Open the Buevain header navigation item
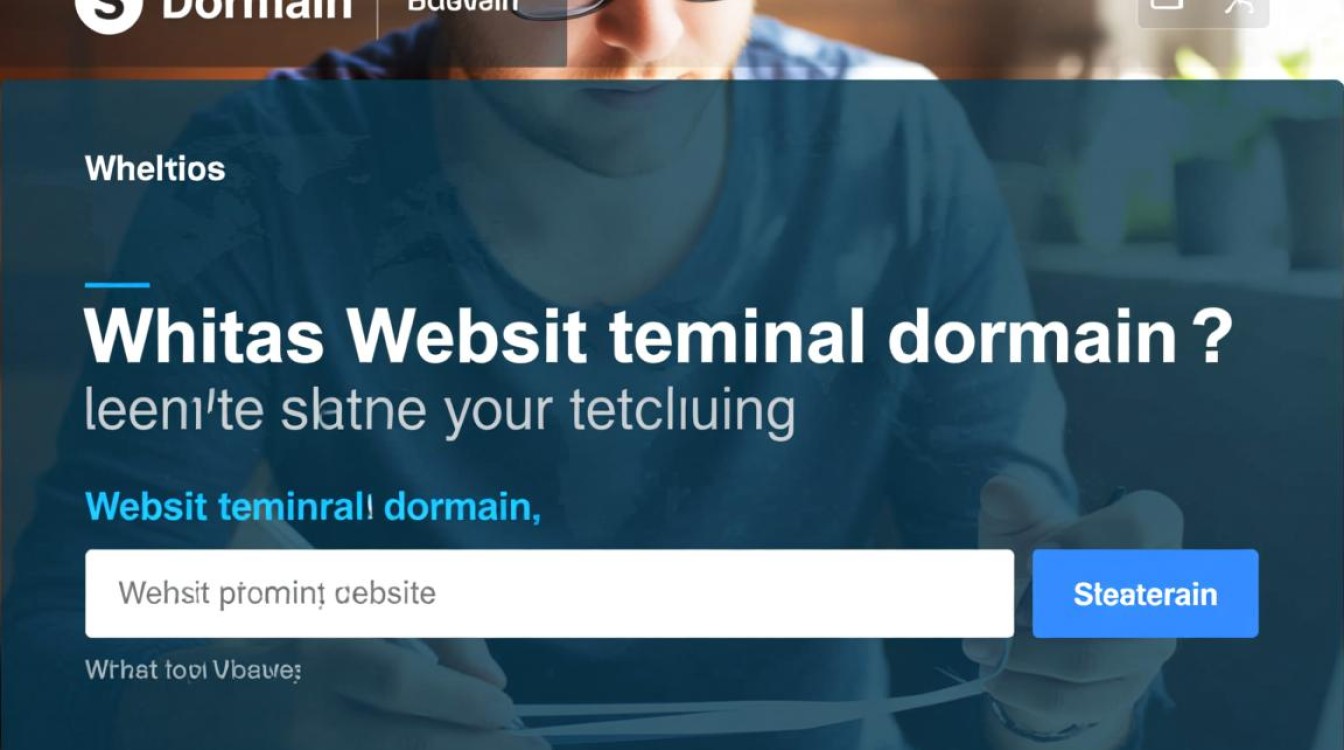Image resolution: width=1344 pixels, height=750 pixels. point(463,6)
